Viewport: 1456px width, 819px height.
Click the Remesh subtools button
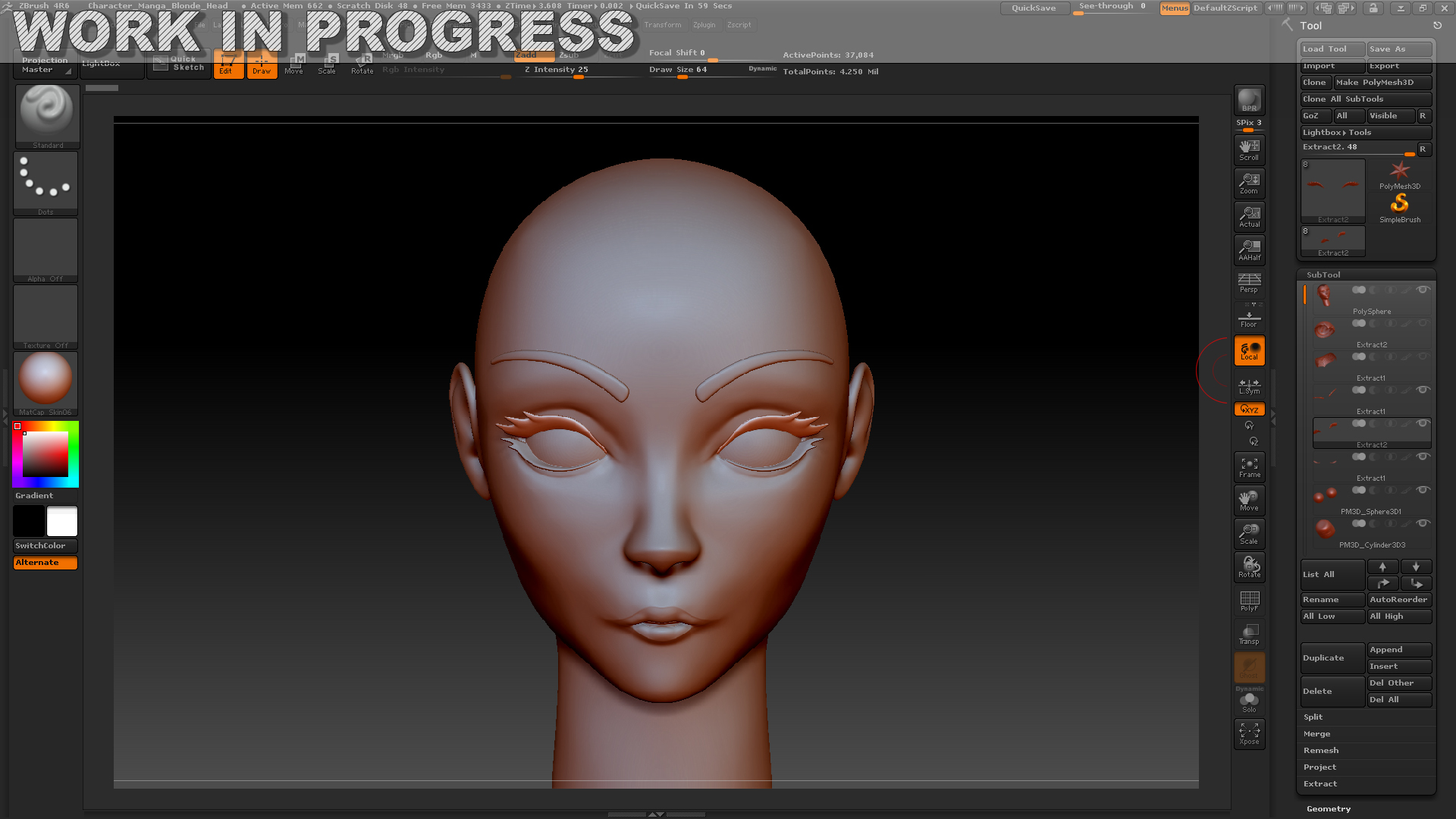pos(1321,750)
